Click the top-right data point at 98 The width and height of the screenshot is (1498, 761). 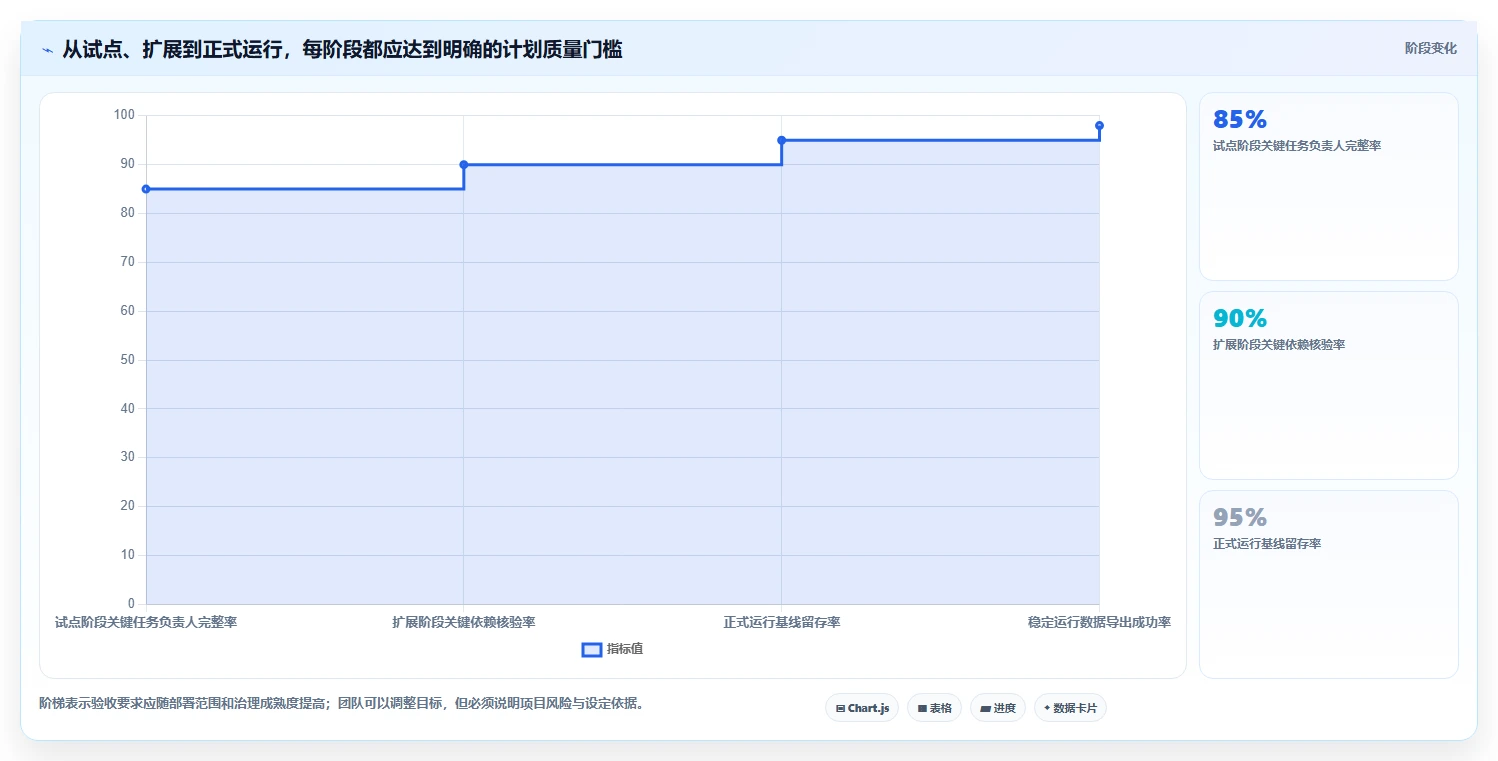coord(1099,125)
